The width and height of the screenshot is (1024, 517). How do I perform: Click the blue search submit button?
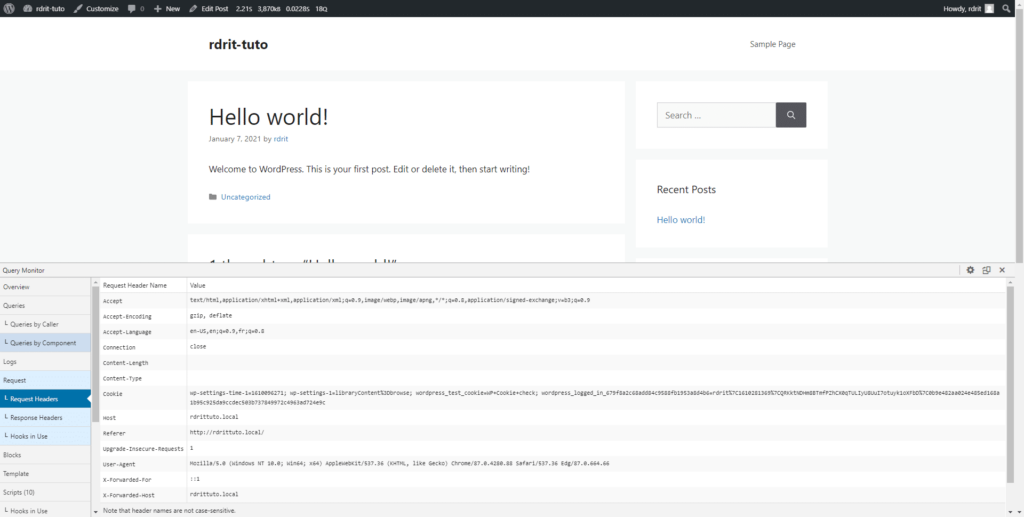point(790,115)
